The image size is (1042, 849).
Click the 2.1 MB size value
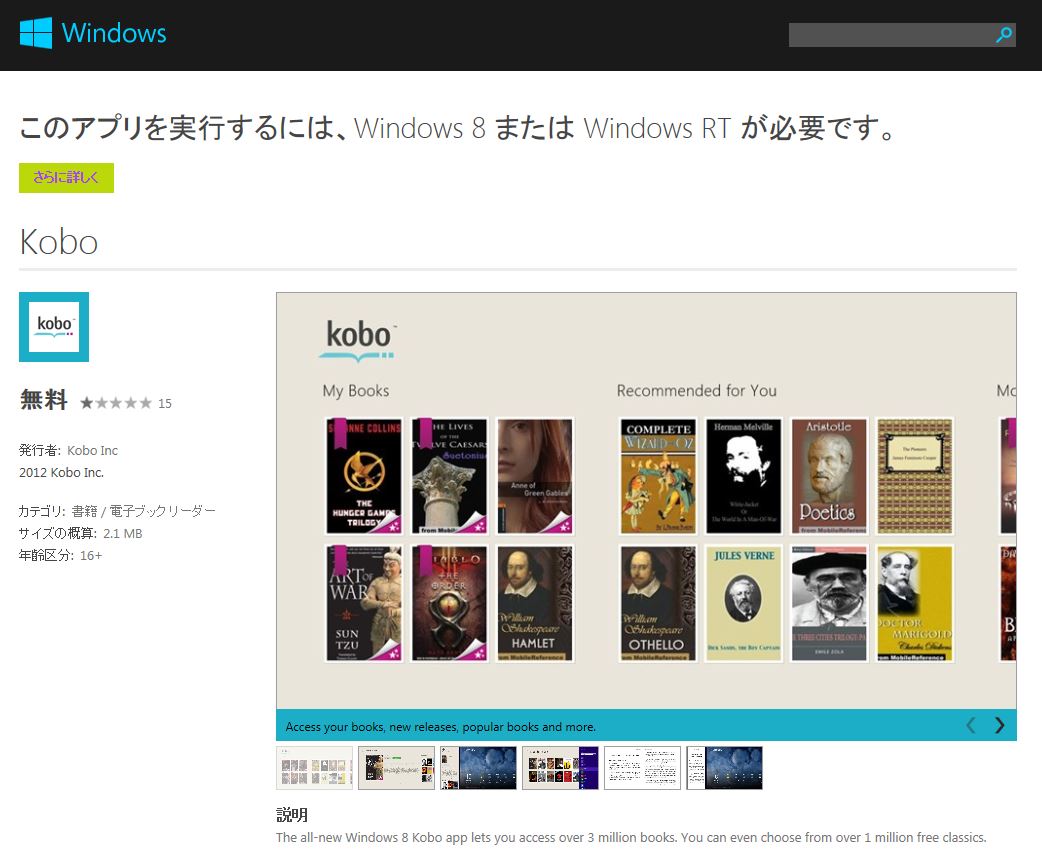tap(122, 533)
